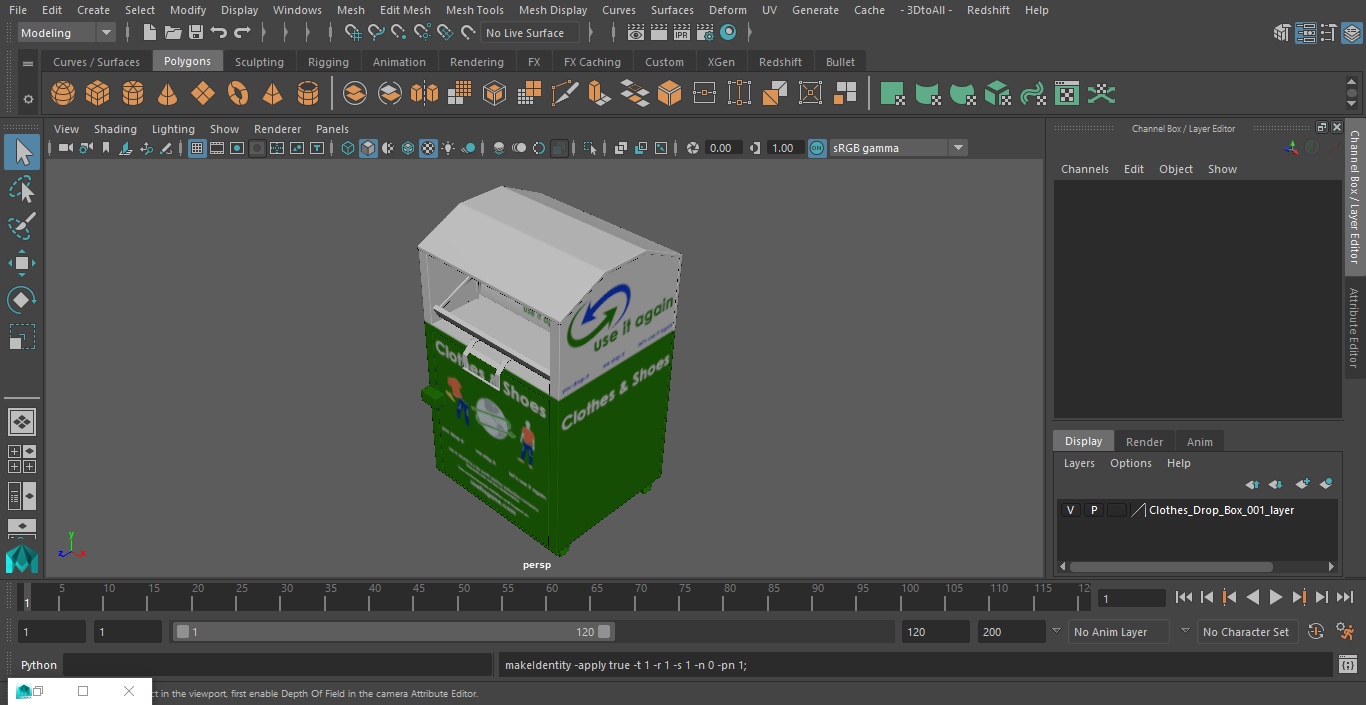Image resolution: width=1366 pixels, height=705 pixels.
Task: Switch the Python command language selector
Action: pos(39,665)
